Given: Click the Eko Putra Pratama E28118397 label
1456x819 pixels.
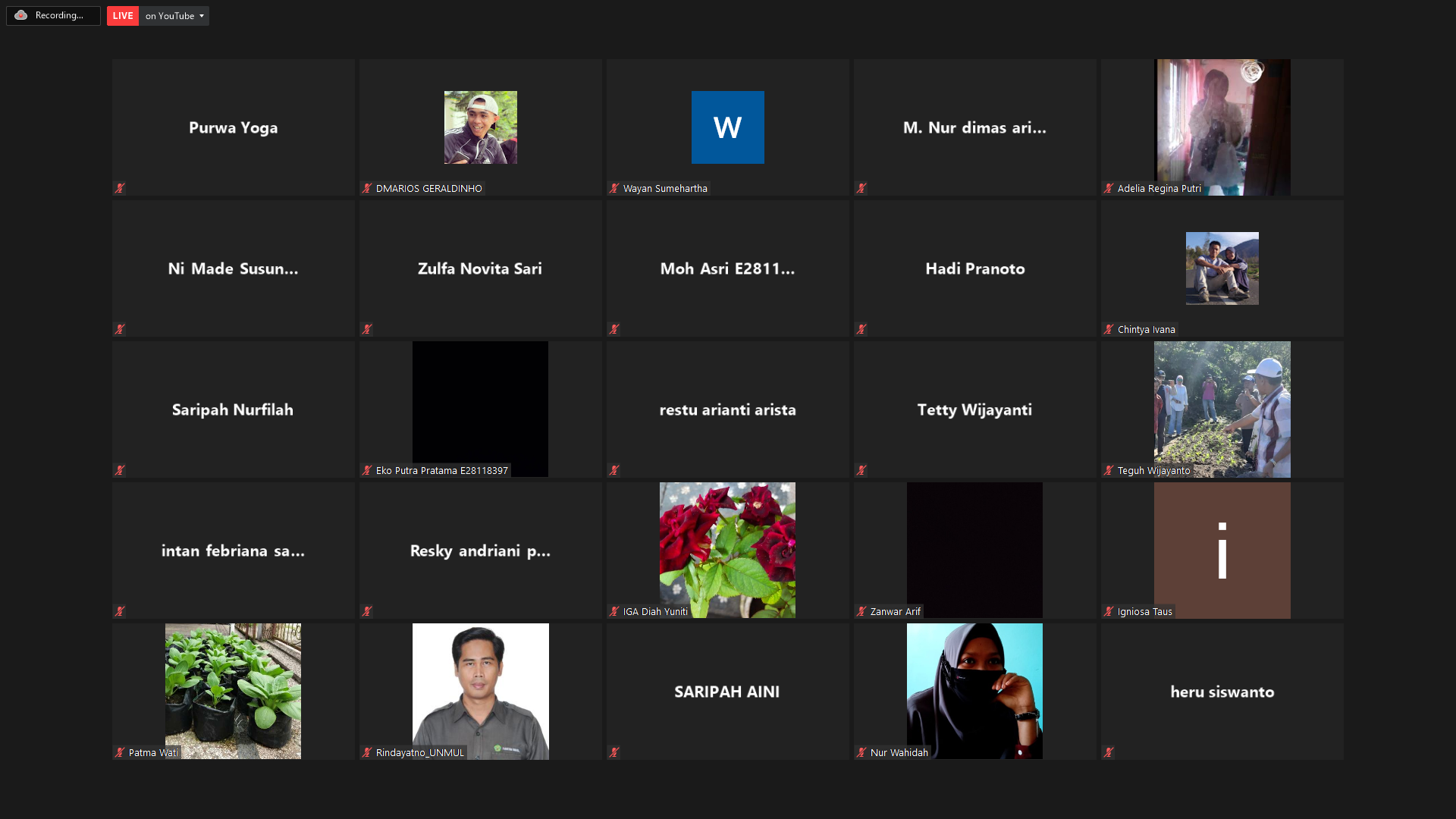Looking at the screenshot, I should pos(442,471).
